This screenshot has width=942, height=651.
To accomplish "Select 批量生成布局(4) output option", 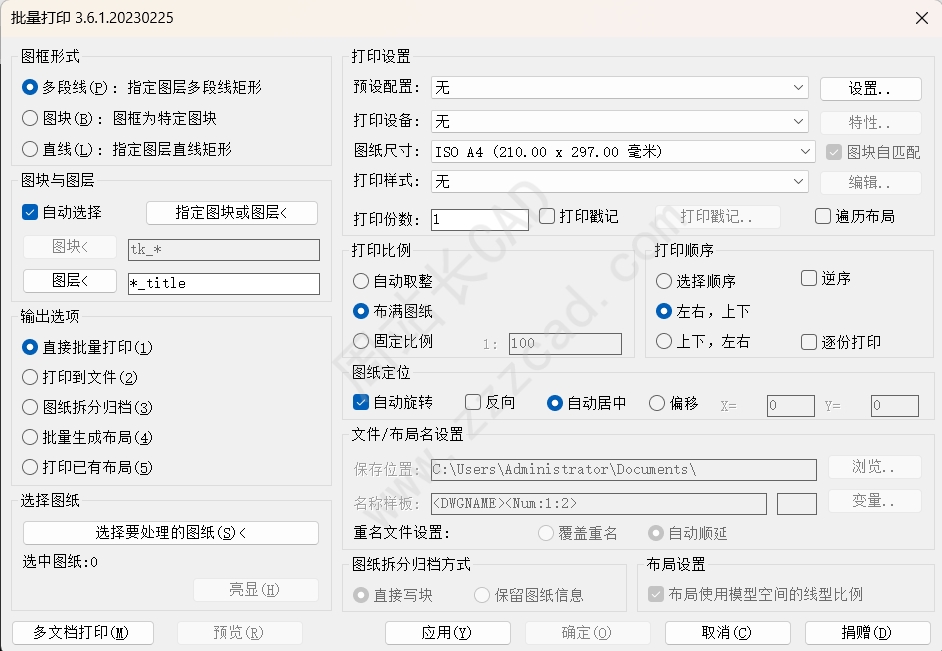I will coord(30,437).
